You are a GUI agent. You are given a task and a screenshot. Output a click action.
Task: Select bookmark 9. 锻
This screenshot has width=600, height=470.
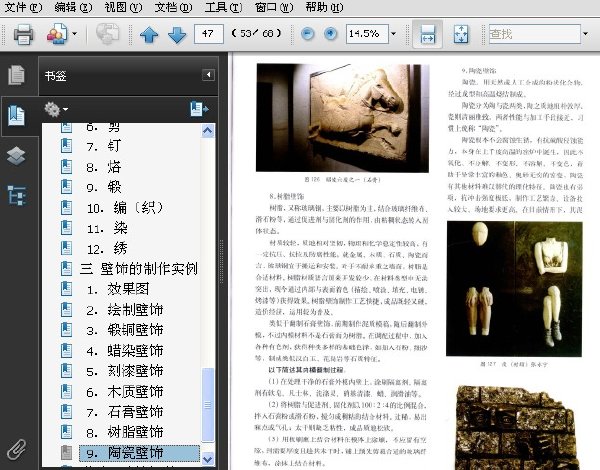(x=104, y=187)
